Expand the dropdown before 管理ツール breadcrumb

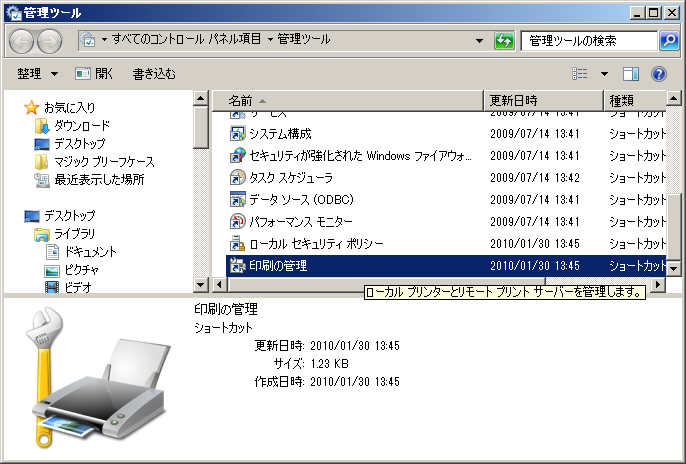(270, 40)
